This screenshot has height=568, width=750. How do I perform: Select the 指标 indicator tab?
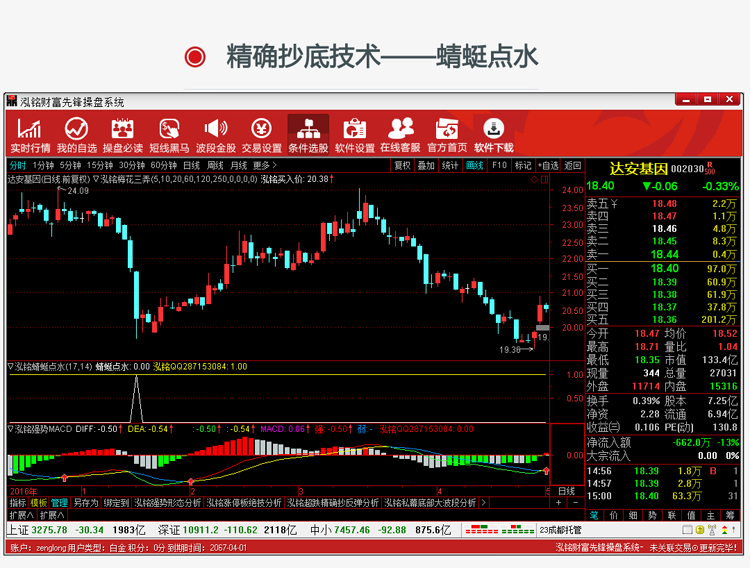[x=18, y=503]
